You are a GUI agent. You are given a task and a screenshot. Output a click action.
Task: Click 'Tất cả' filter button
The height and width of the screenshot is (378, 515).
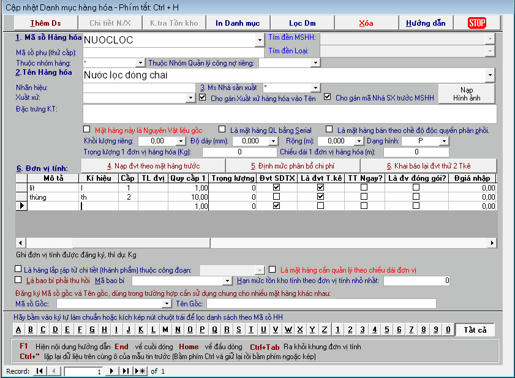click(475, 330)
